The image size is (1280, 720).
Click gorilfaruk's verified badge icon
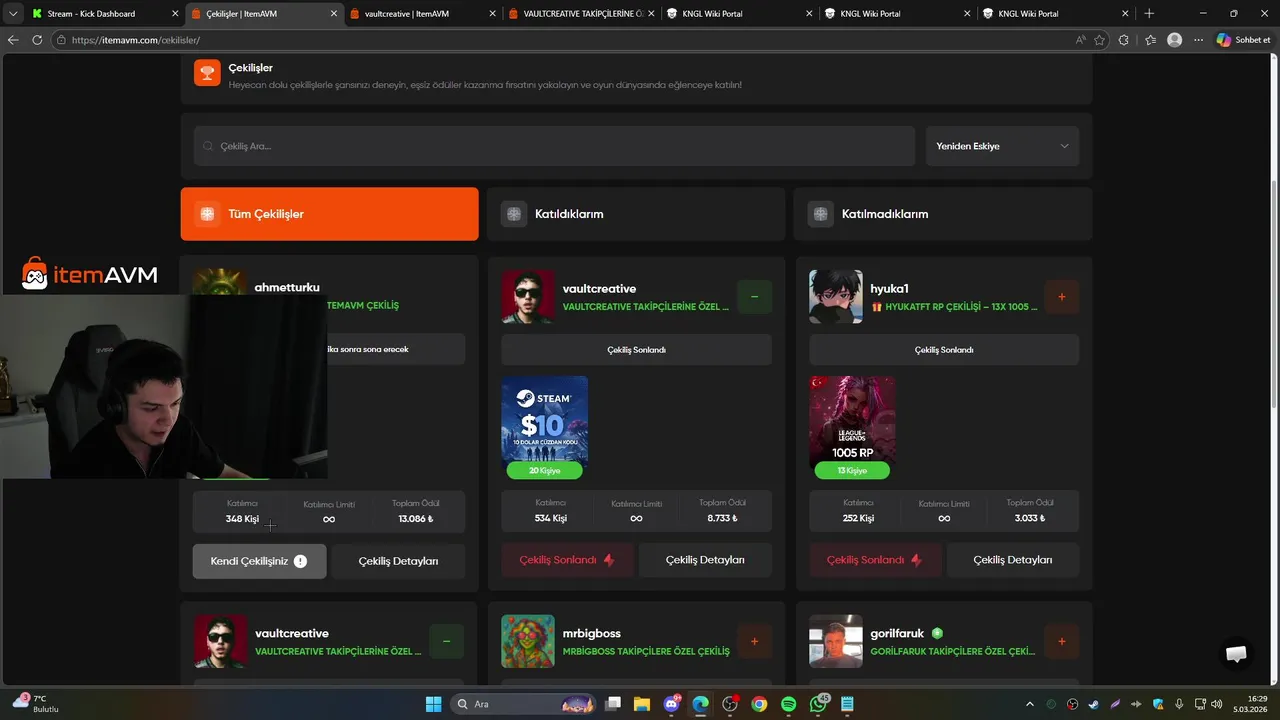click(937, 633)
